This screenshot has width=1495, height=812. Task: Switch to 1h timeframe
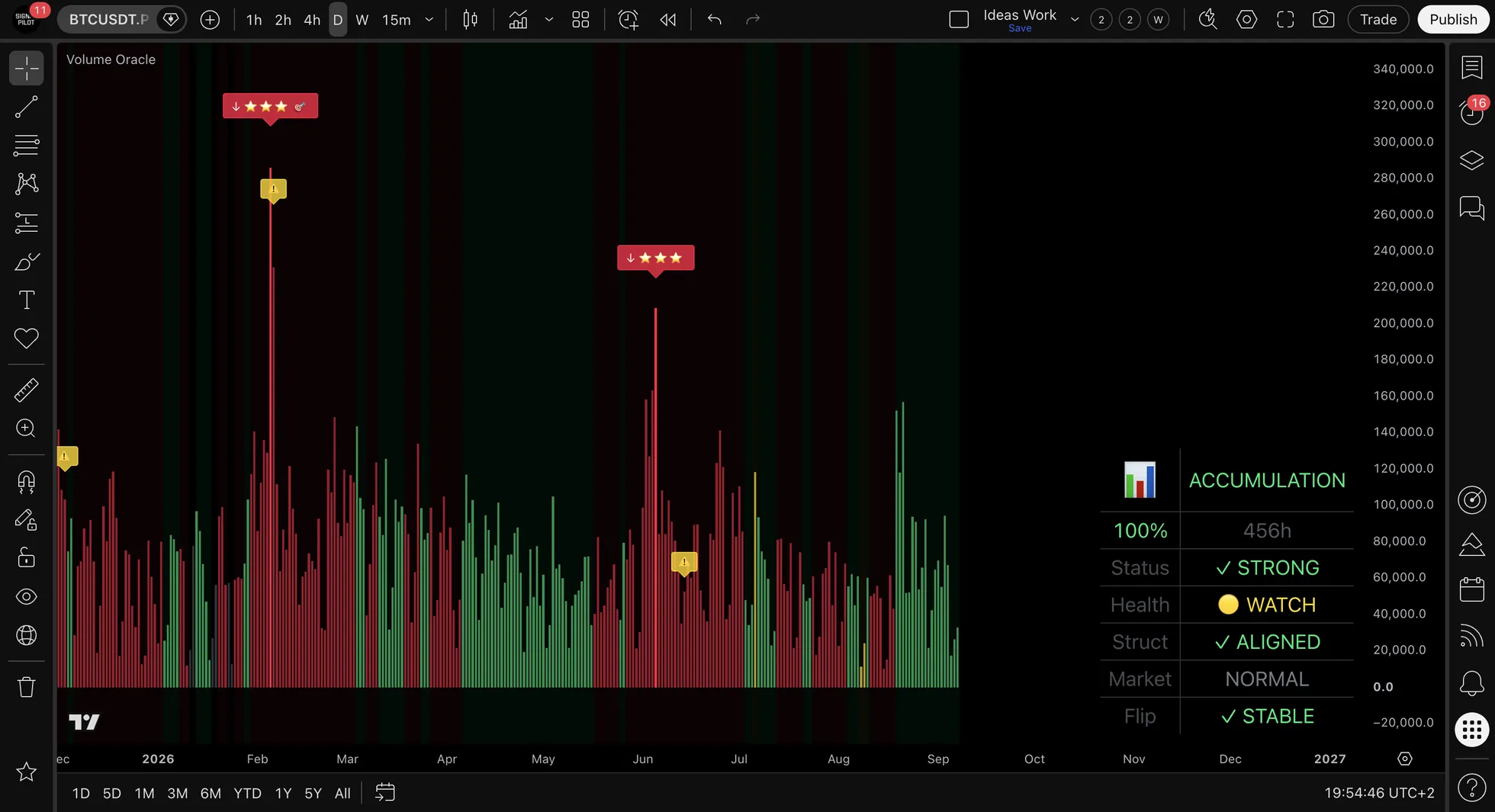coord(254,20)
